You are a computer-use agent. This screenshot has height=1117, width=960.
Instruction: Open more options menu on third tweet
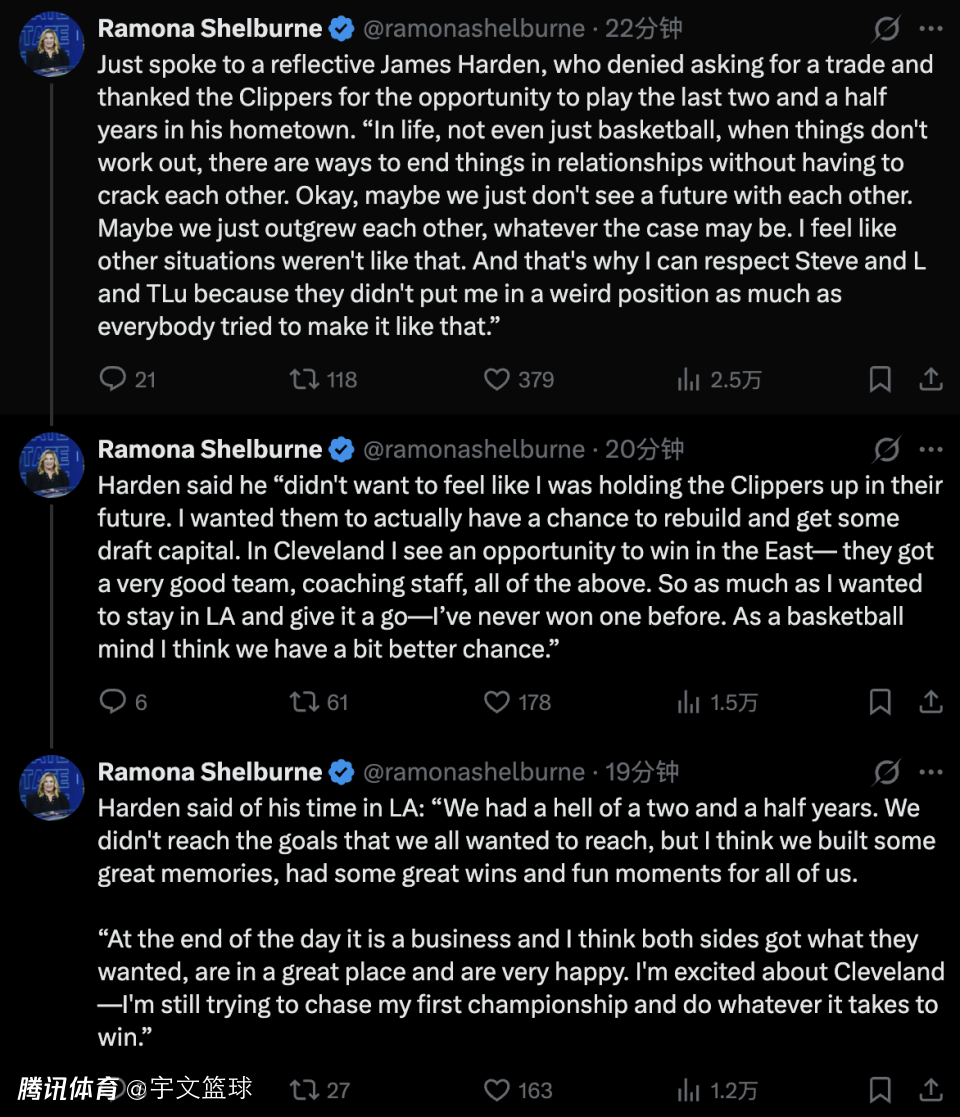[930, 772]
